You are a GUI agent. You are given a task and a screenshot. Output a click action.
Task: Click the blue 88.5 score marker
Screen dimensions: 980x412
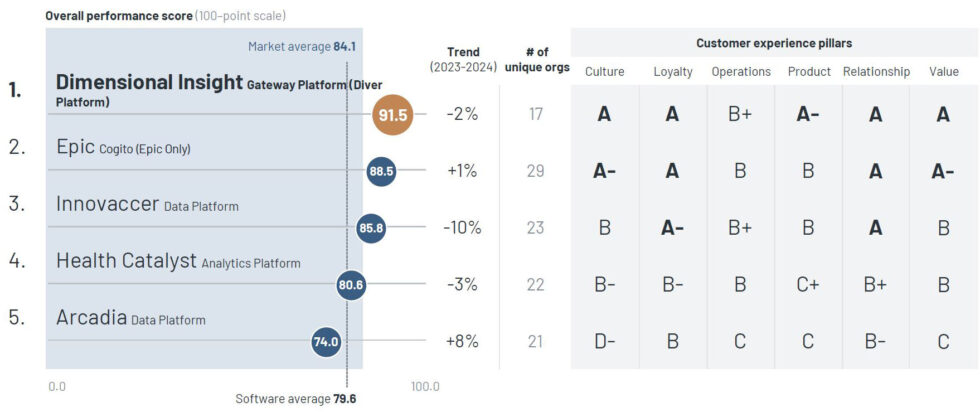tap(381, 171)
